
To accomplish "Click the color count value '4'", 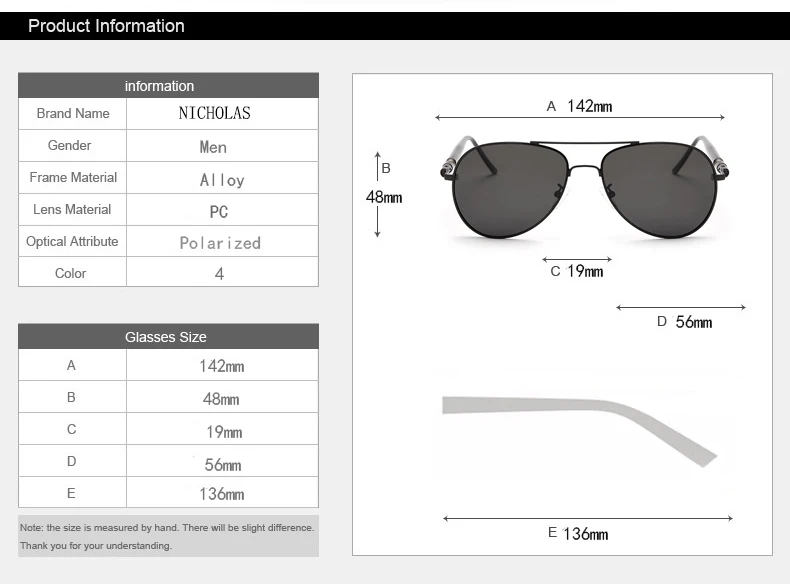I will point(219,274).
